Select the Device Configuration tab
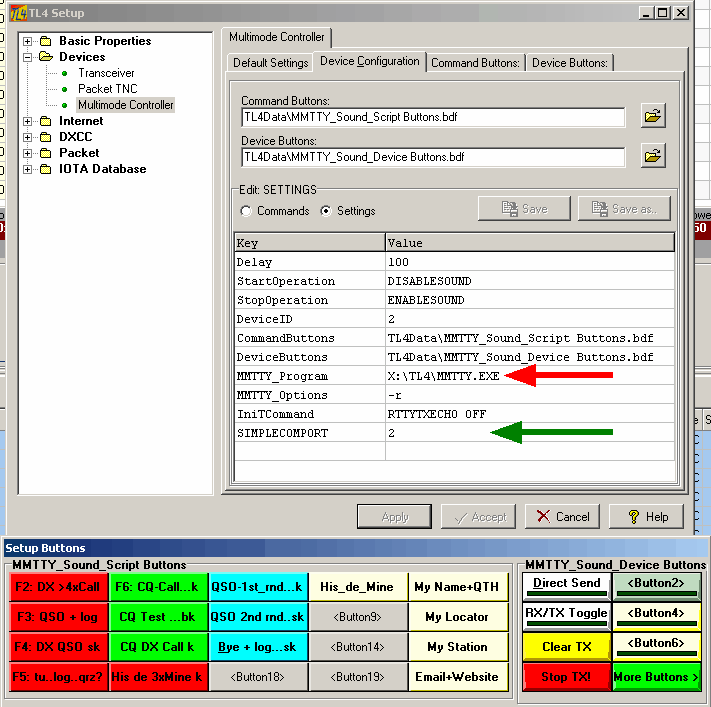The height and width of the screenshot is (707, 711). [x=370, y=61]
